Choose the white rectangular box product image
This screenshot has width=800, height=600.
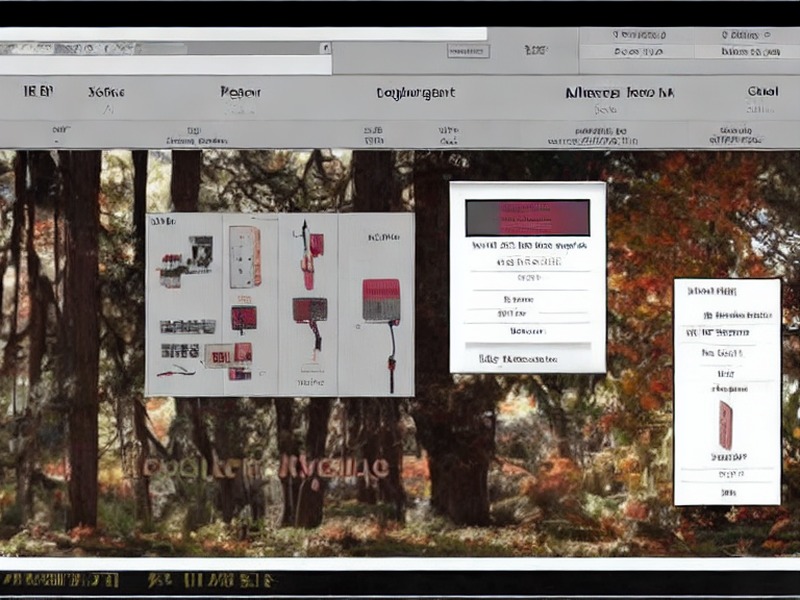click(x=245, y=257)
